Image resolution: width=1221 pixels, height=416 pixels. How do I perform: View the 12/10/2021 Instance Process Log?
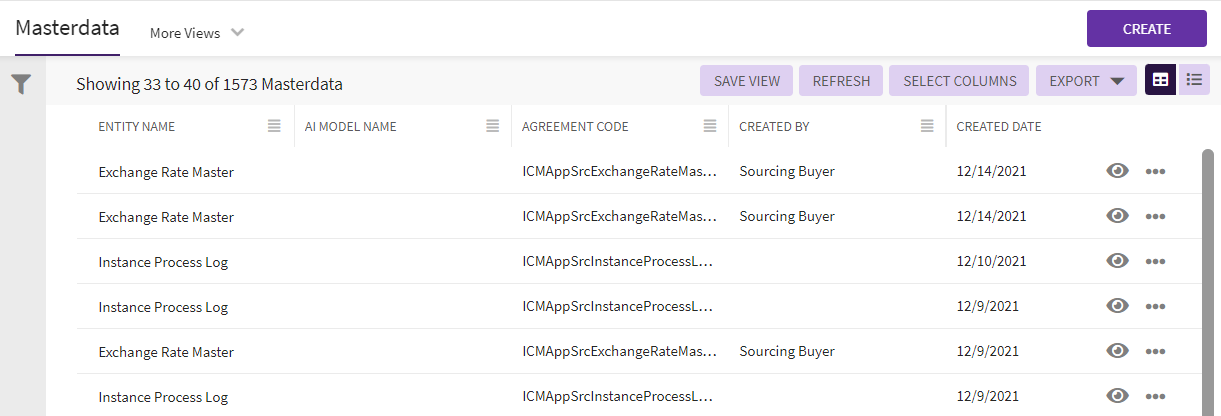click(x=1118, y=261)
